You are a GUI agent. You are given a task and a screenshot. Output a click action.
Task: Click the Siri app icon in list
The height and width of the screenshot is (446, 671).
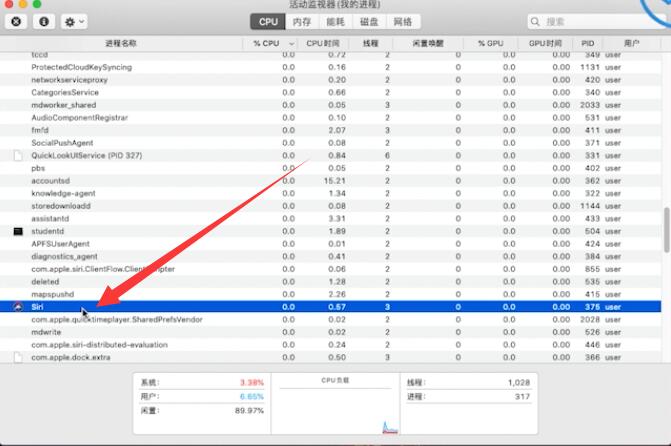[x=18, y=307]
